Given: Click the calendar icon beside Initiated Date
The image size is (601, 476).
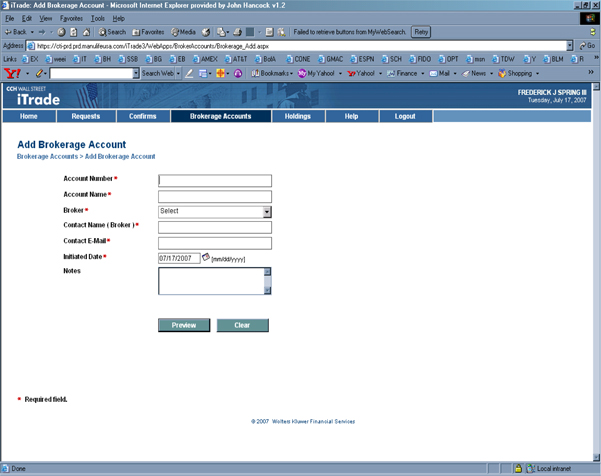Looking at the screenshot, I should click(x=206, y=258).
